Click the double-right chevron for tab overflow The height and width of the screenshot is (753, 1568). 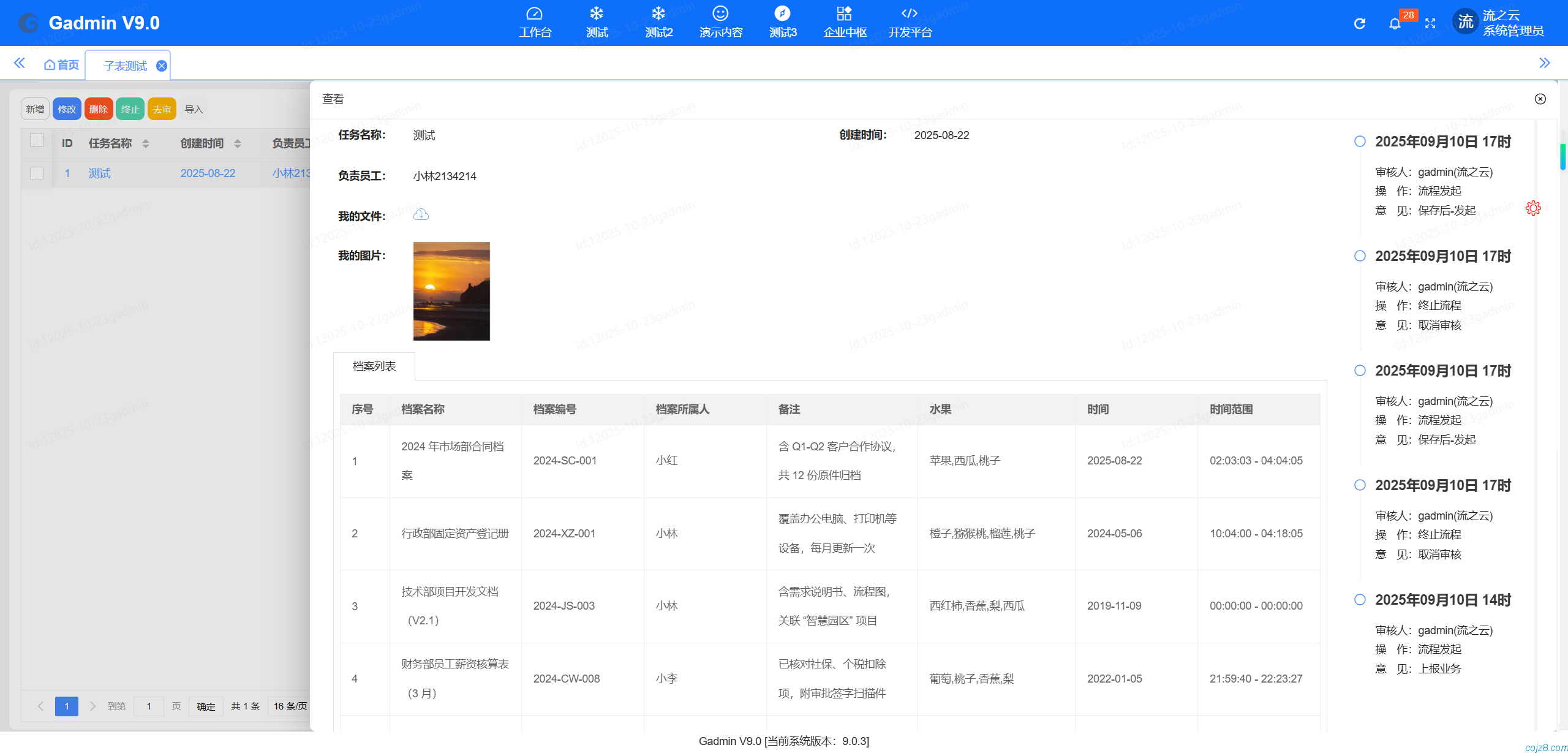click(x=1545, y=62)
